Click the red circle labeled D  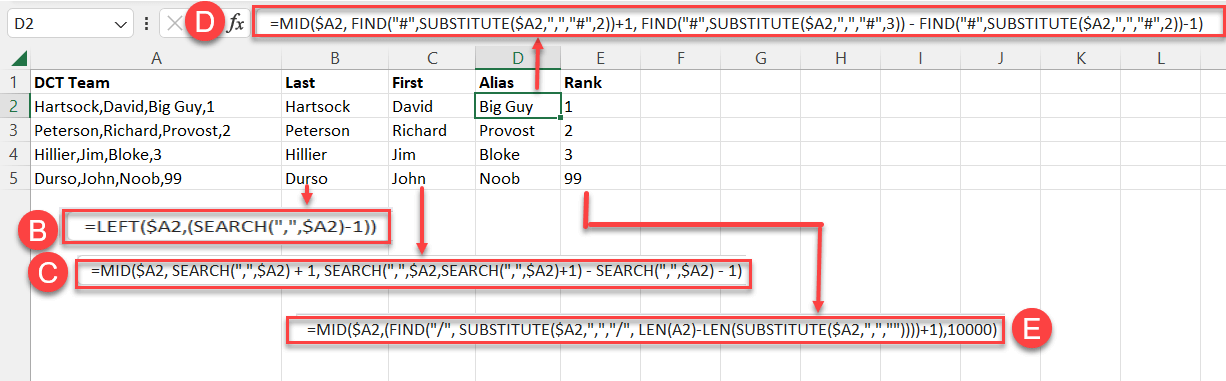point(205,23)
